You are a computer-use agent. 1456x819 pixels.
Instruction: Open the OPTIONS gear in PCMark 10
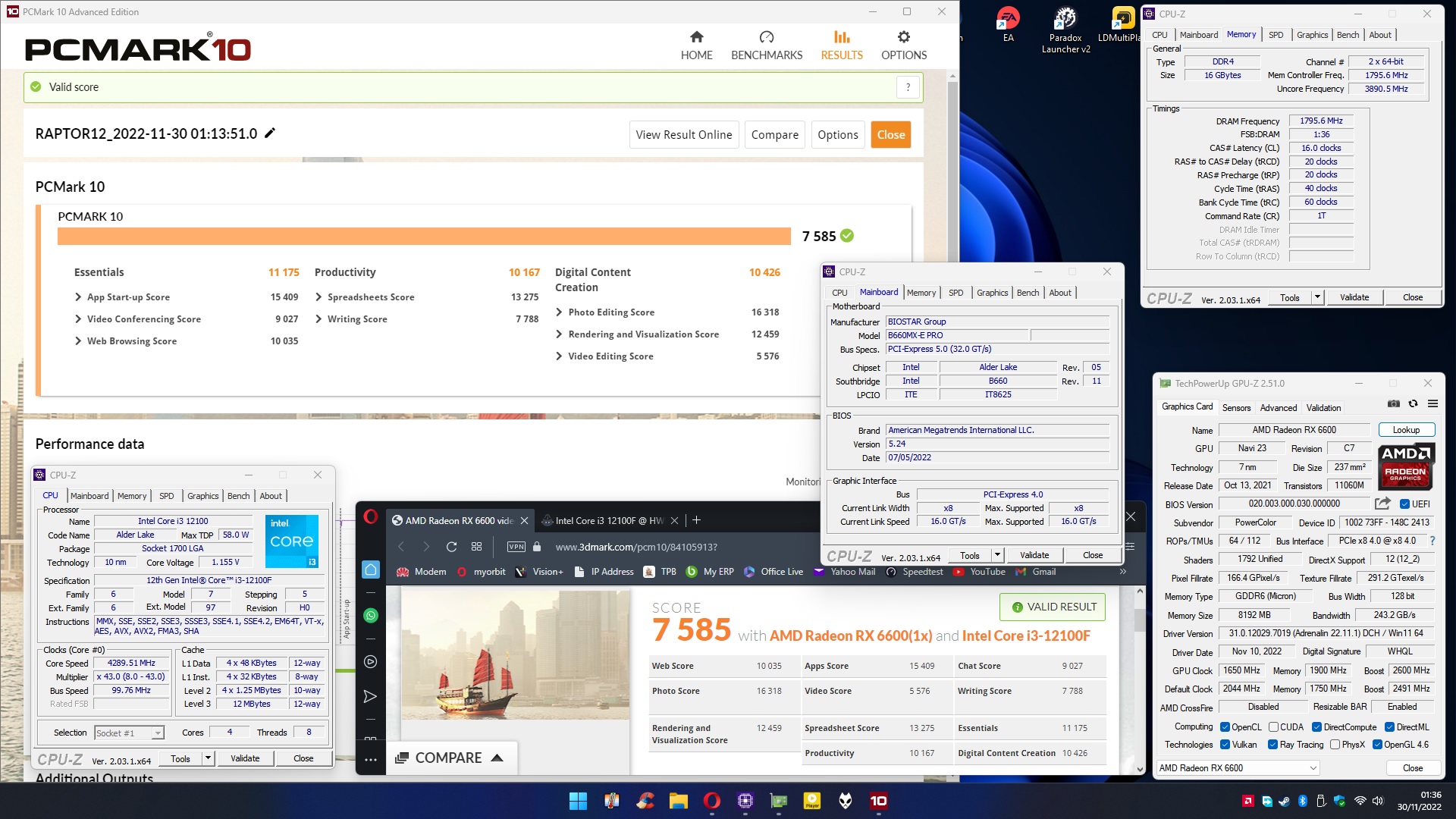[904, 45]
